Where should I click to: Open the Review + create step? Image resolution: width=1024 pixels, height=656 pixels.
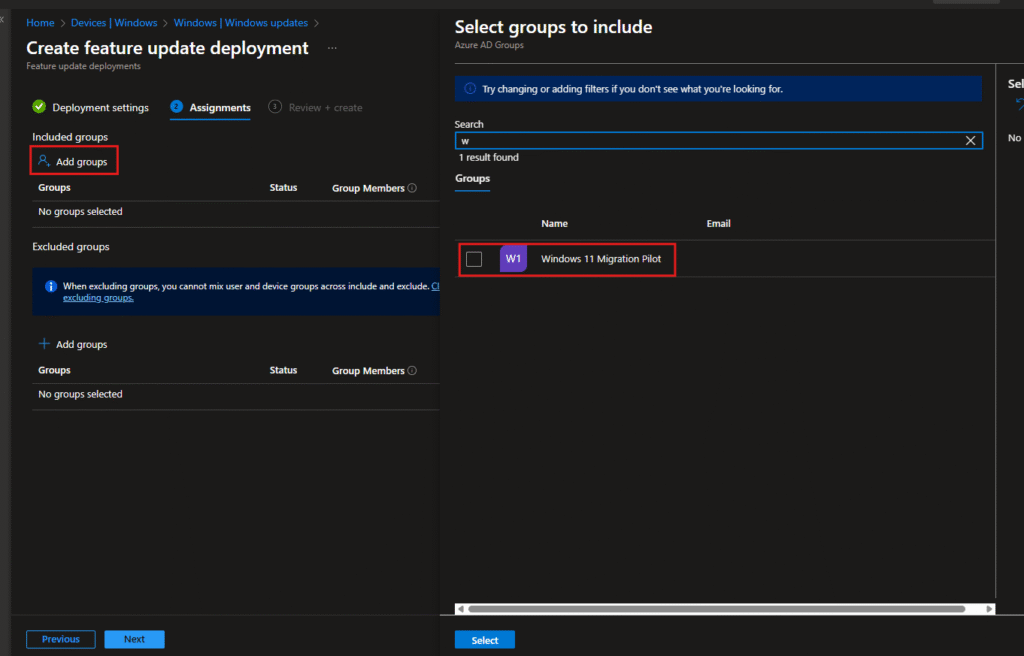pyautogui.click(x=325, y=108)
